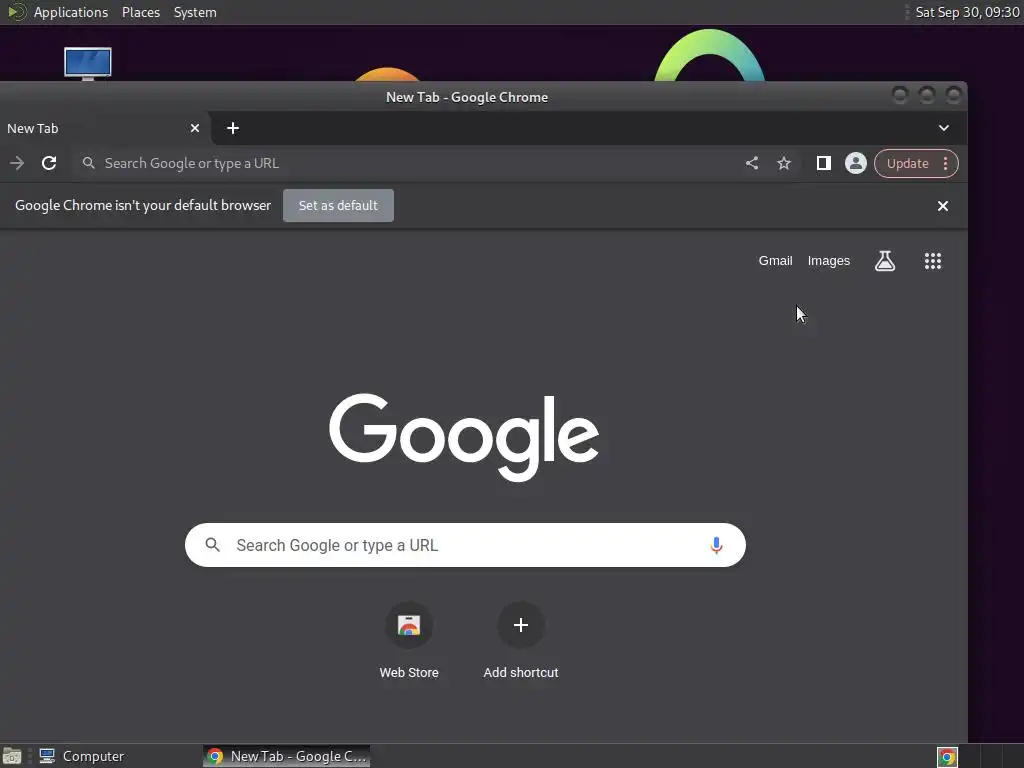The height and width of the screenshot is (768, 1024).
Task: Expand the tab search dropdown arrow
Action: coord(944,128)
